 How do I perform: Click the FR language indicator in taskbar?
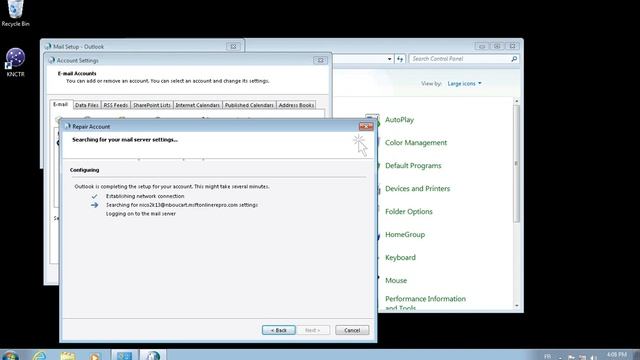[547, 356]
